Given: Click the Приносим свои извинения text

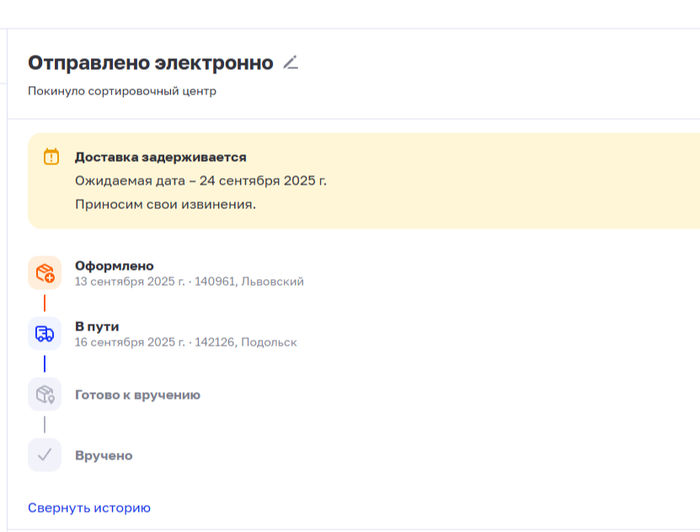Looking at the screenshot, I should [166, 204].
